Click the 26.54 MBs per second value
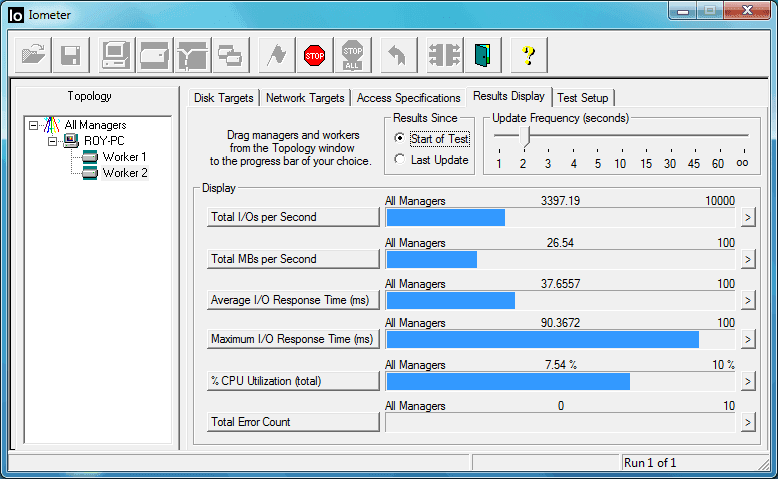Screen dimensions: 778x479 click(560, 243)
